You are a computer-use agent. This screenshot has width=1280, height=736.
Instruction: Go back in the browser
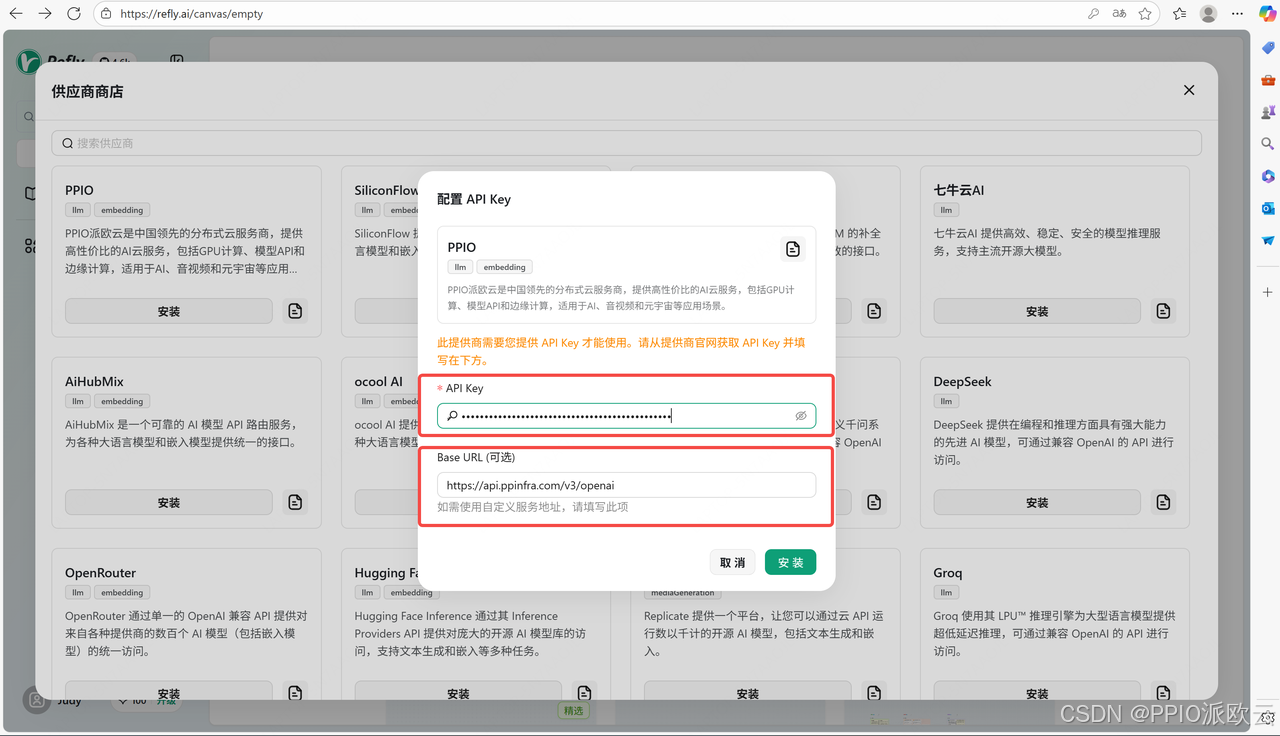pyautogui.click(x=16, y=14)
